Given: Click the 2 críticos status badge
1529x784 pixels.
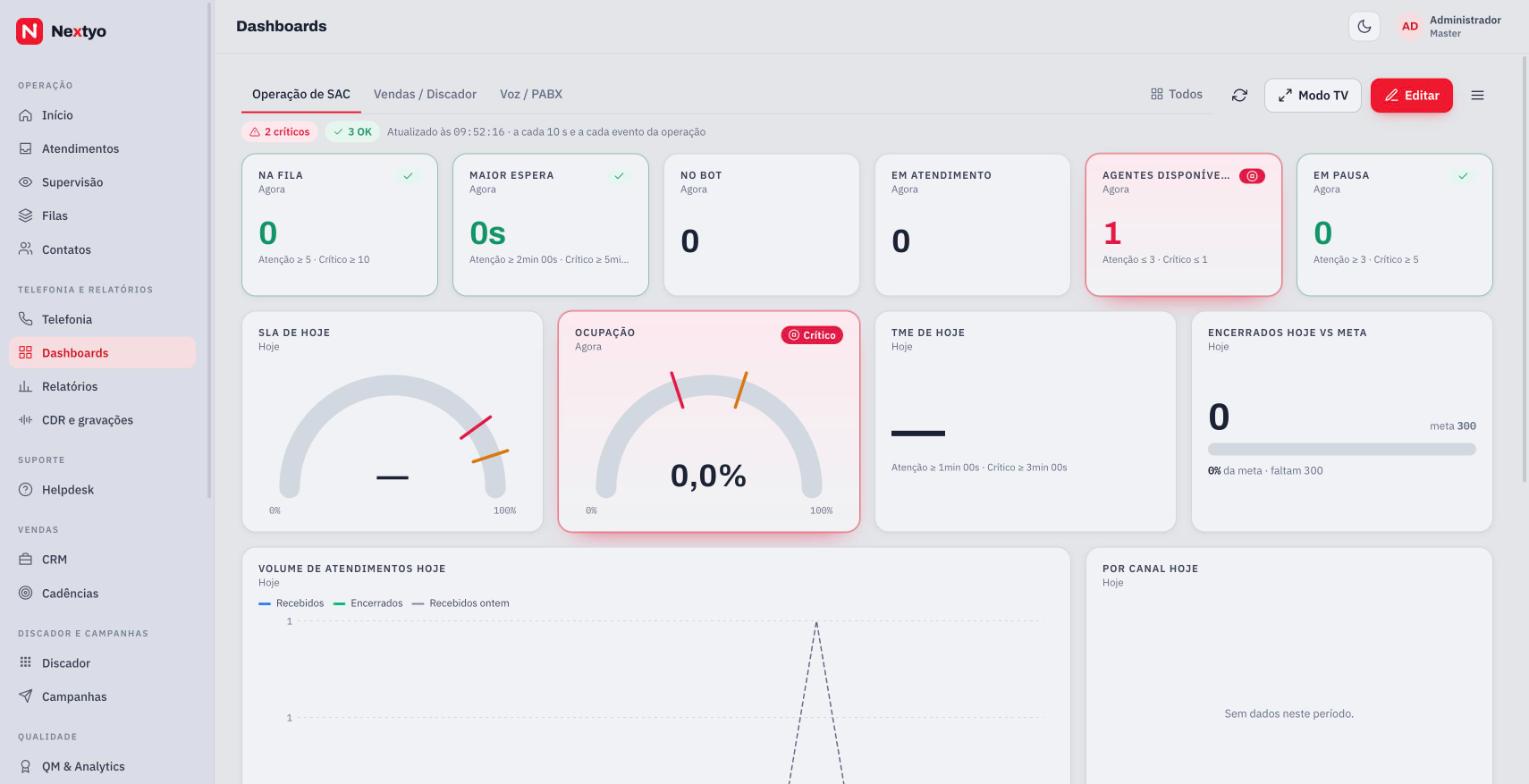Looking at the screenshot, I should pyautogui.click(x=279, y=132).
